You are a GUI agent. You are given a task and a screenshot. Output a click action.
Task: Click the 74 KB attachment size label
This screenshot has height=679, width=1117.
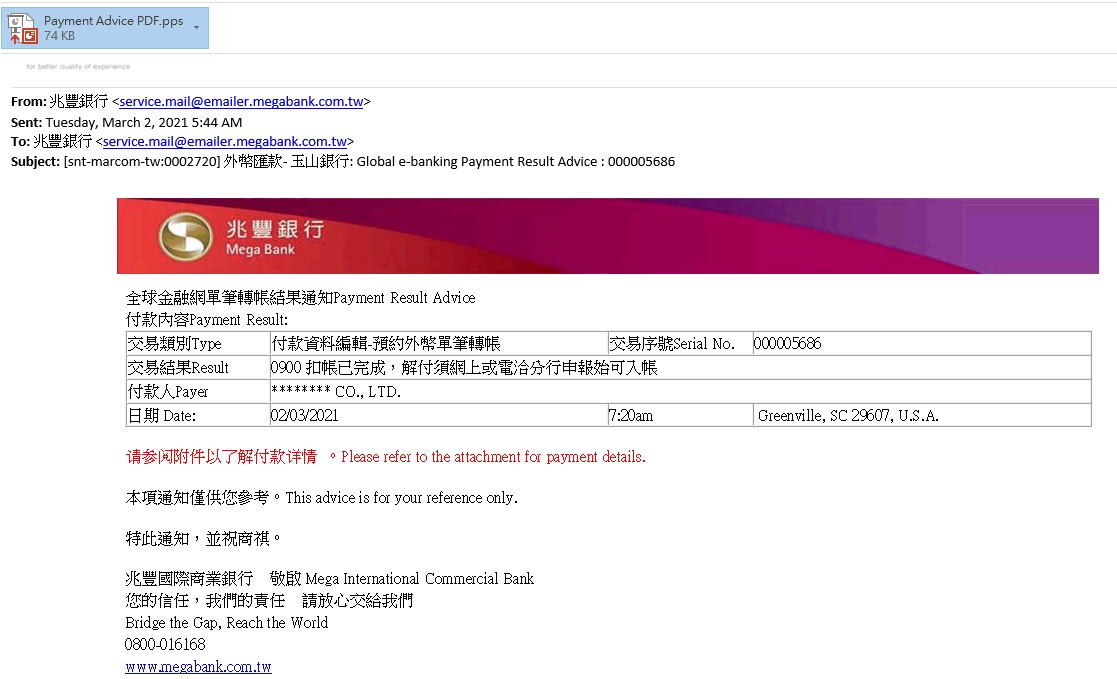tap(59, 36)
